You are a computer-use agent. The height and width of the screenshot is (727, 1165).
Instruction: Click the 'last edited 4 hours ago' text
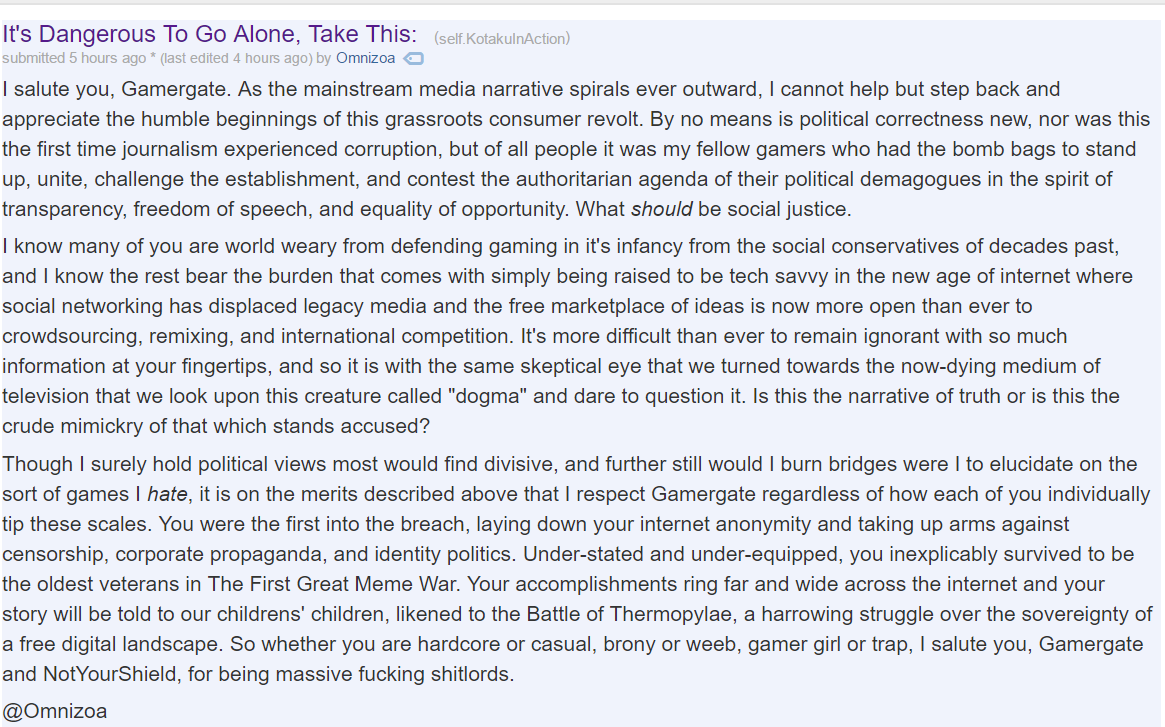coord(236,58)
